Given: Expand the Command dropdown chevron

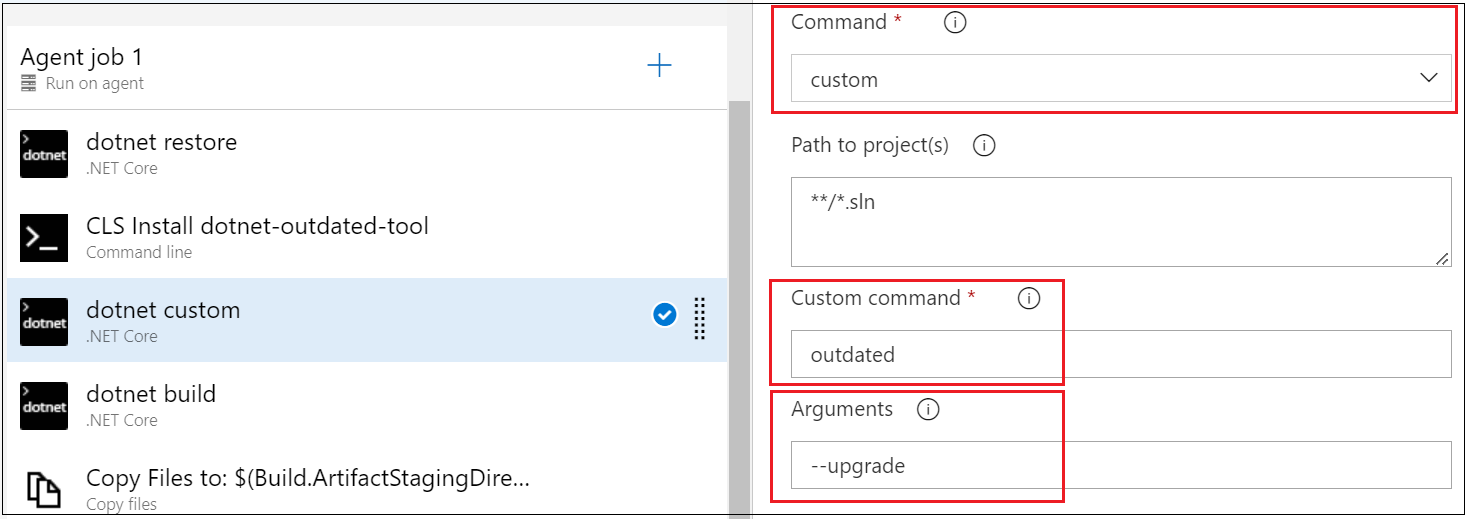Looking at the screenshot, I should point(1429,78).
